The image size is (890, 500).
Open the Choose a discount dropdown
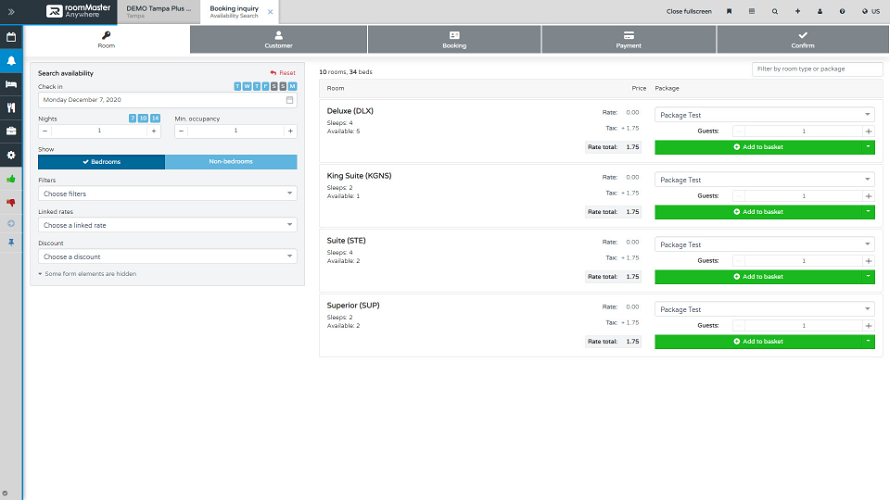pyautogui.click(x=167, y=257)
